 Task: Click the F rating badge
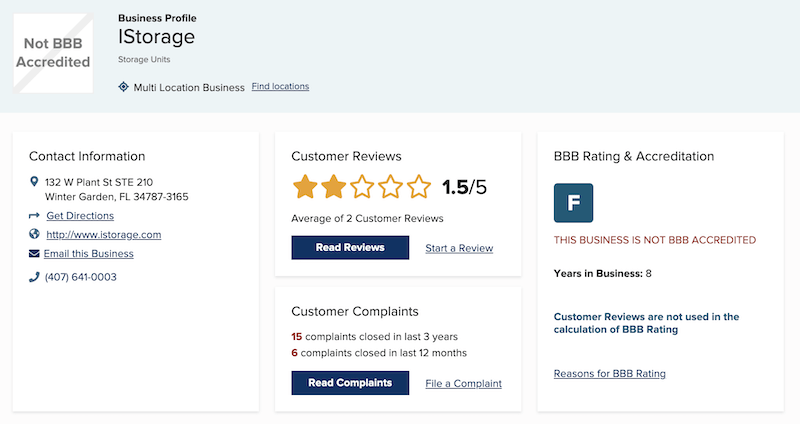pyautogui.click(x=573, y=203)
